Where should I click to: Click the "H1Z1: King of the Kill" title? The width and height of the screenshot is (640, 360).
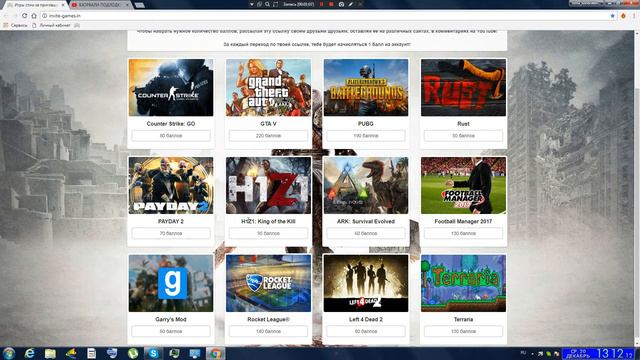click(x=268, y=221)
